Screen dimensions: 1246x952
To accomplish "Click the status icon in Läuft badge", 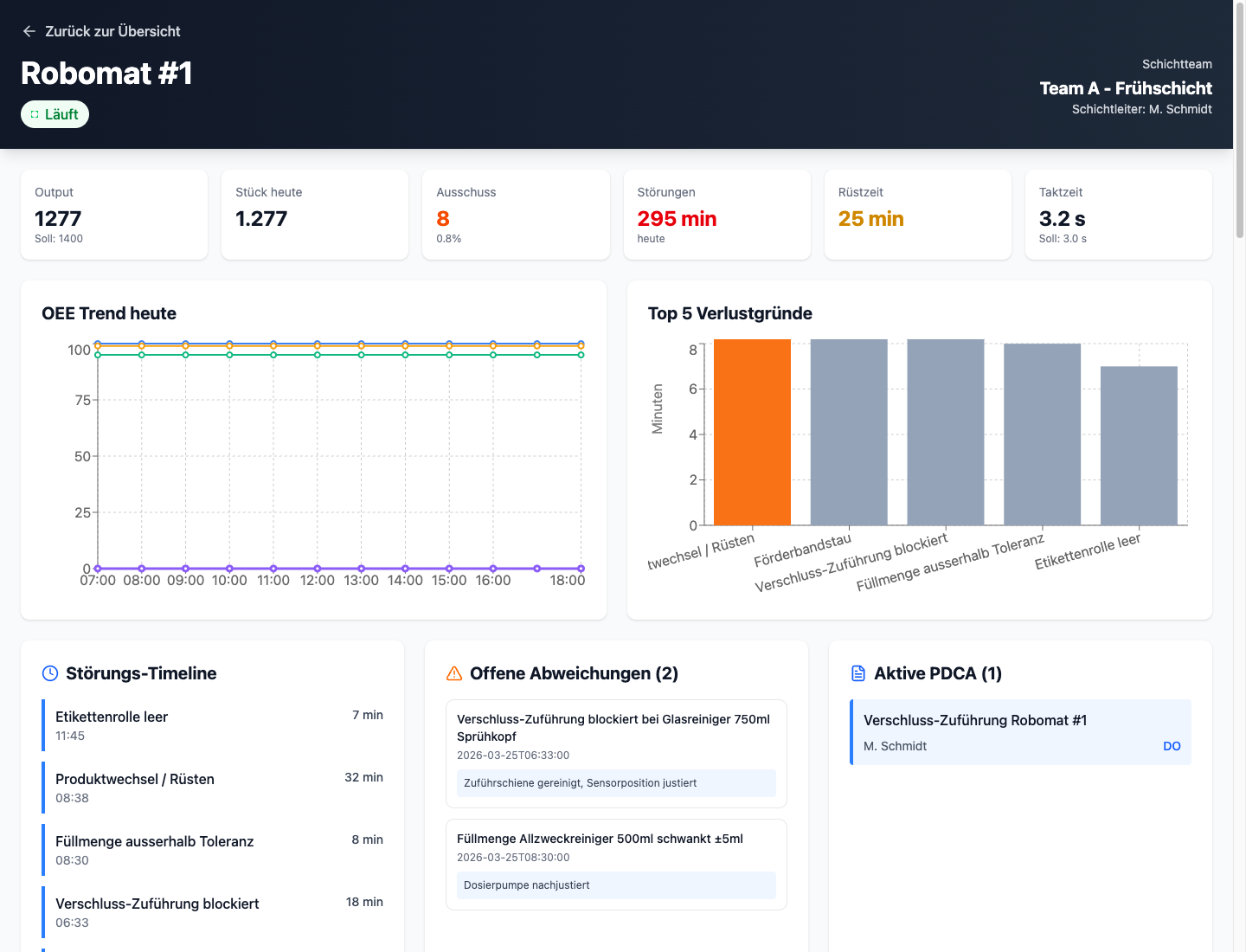I will (x=35, y=114).
